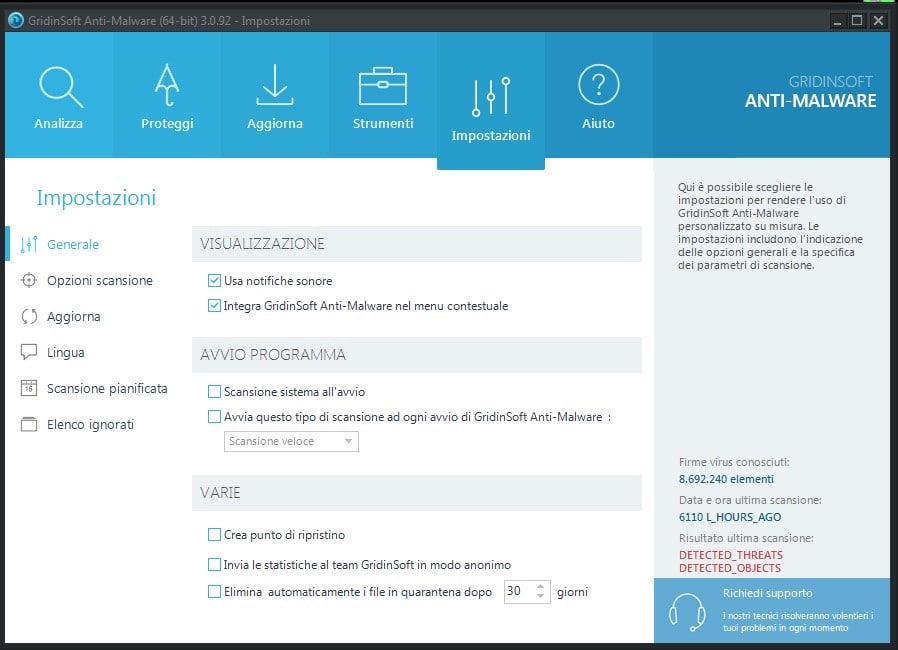Click the GridinSoft logo in title bar
This screenshot has height=650, width=898.
(x=16, y=21)
